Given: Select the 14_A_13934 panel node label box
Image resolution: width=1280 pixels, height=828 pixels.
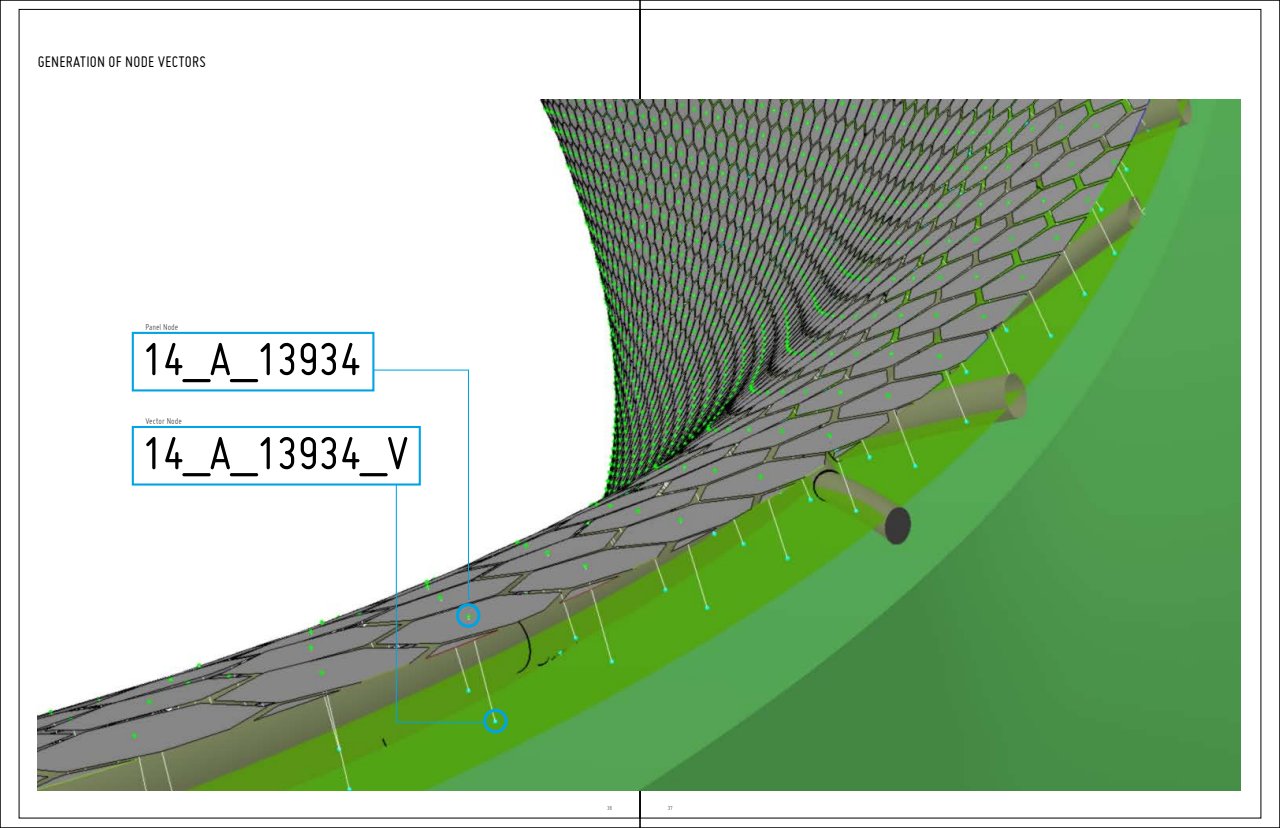Looking at the screenshot, I should (x=253, y=362).
